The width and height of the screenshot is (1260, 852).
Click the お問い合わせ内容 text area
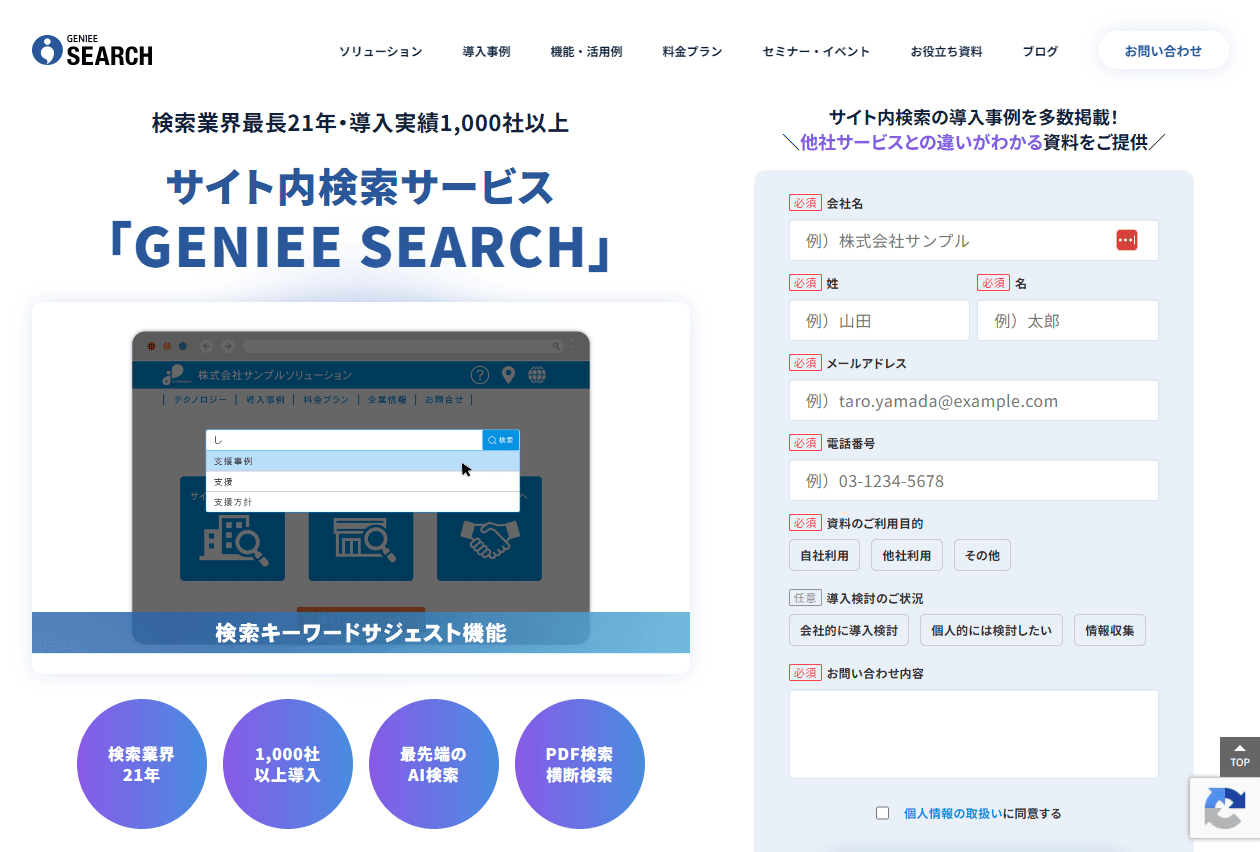pyautogui.click(x=974, y=734)
